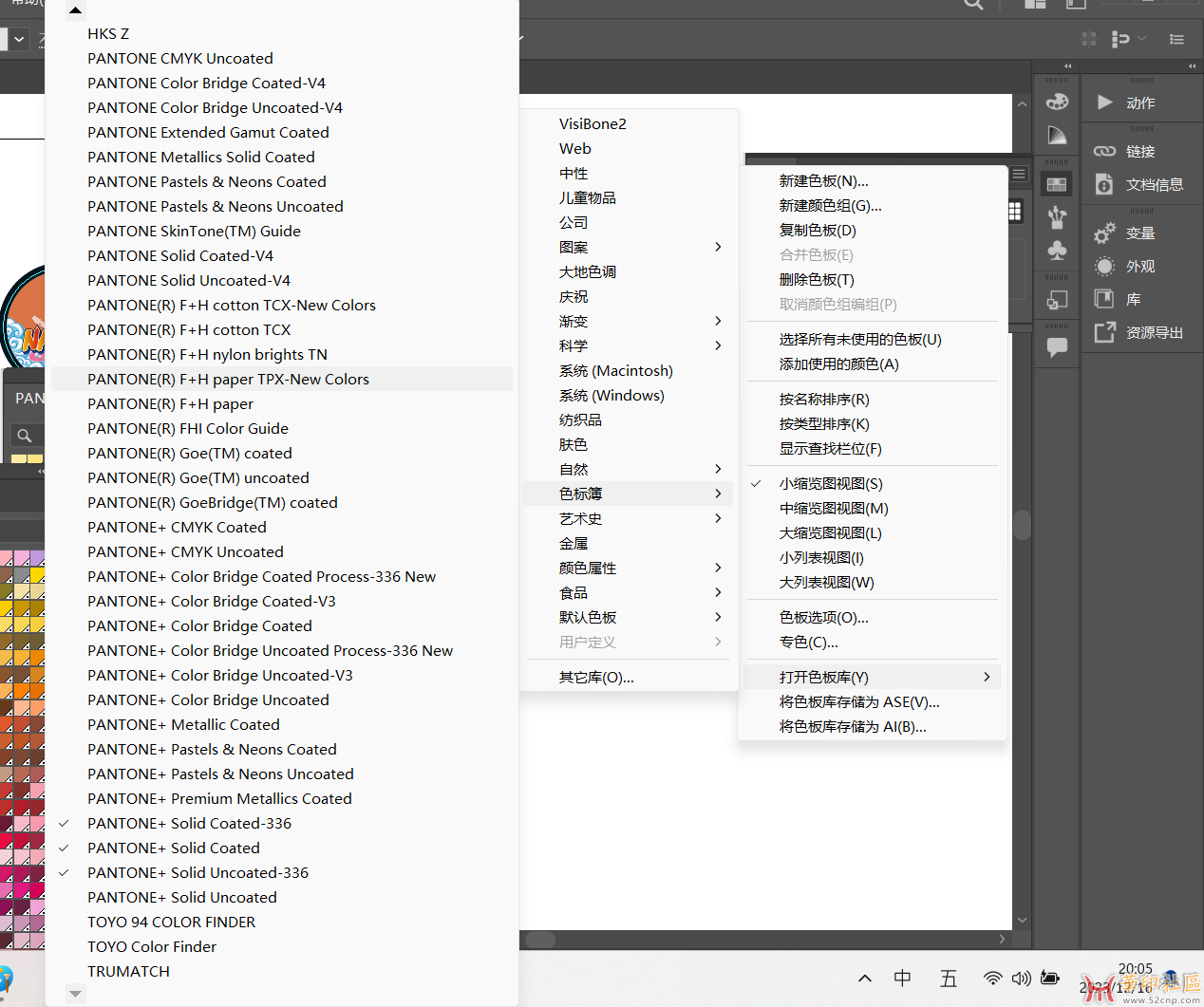
Task: Expand the 打开色板库(Y) submenu
Action: pos(873,677)
